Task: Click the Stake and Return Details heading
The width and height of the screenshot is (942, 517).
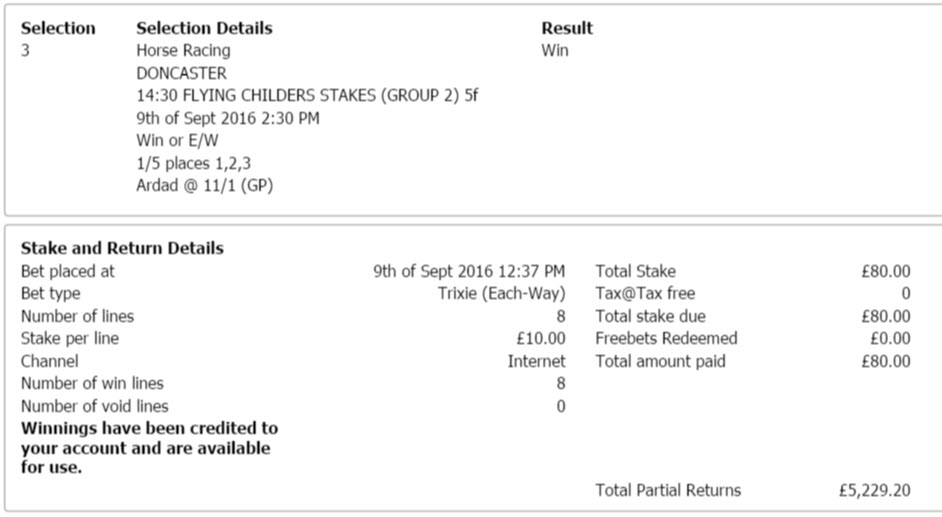Action: (x=122, y=248)
